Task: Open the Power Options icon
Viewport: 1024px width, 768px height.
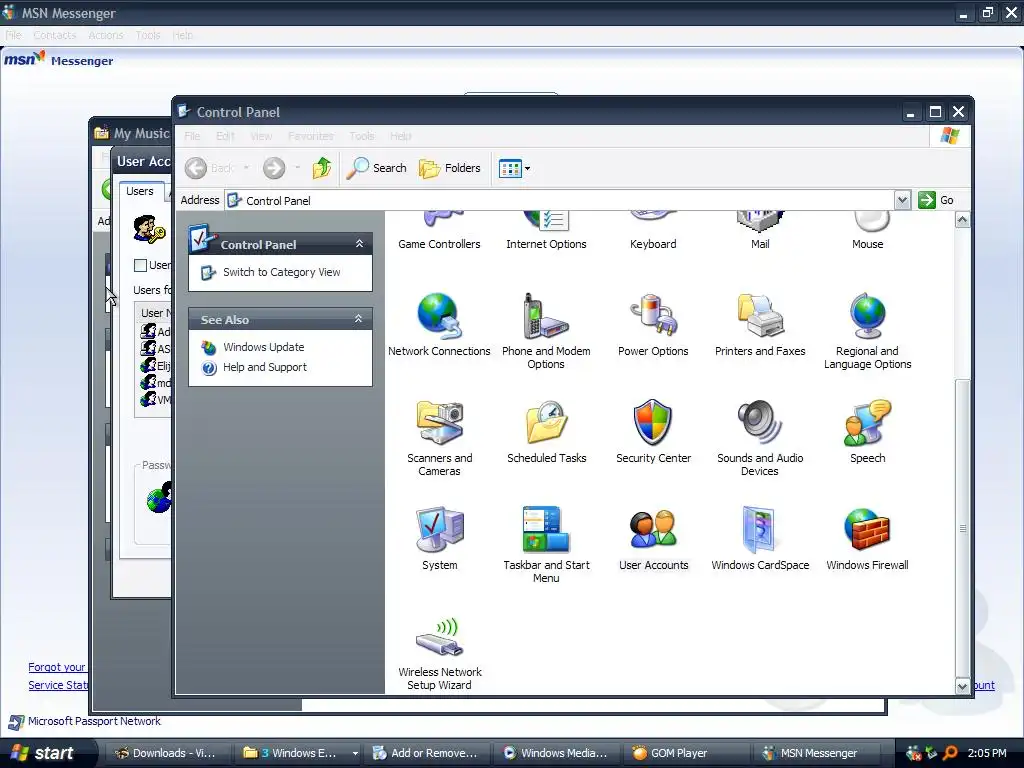Action: point(653,325)
